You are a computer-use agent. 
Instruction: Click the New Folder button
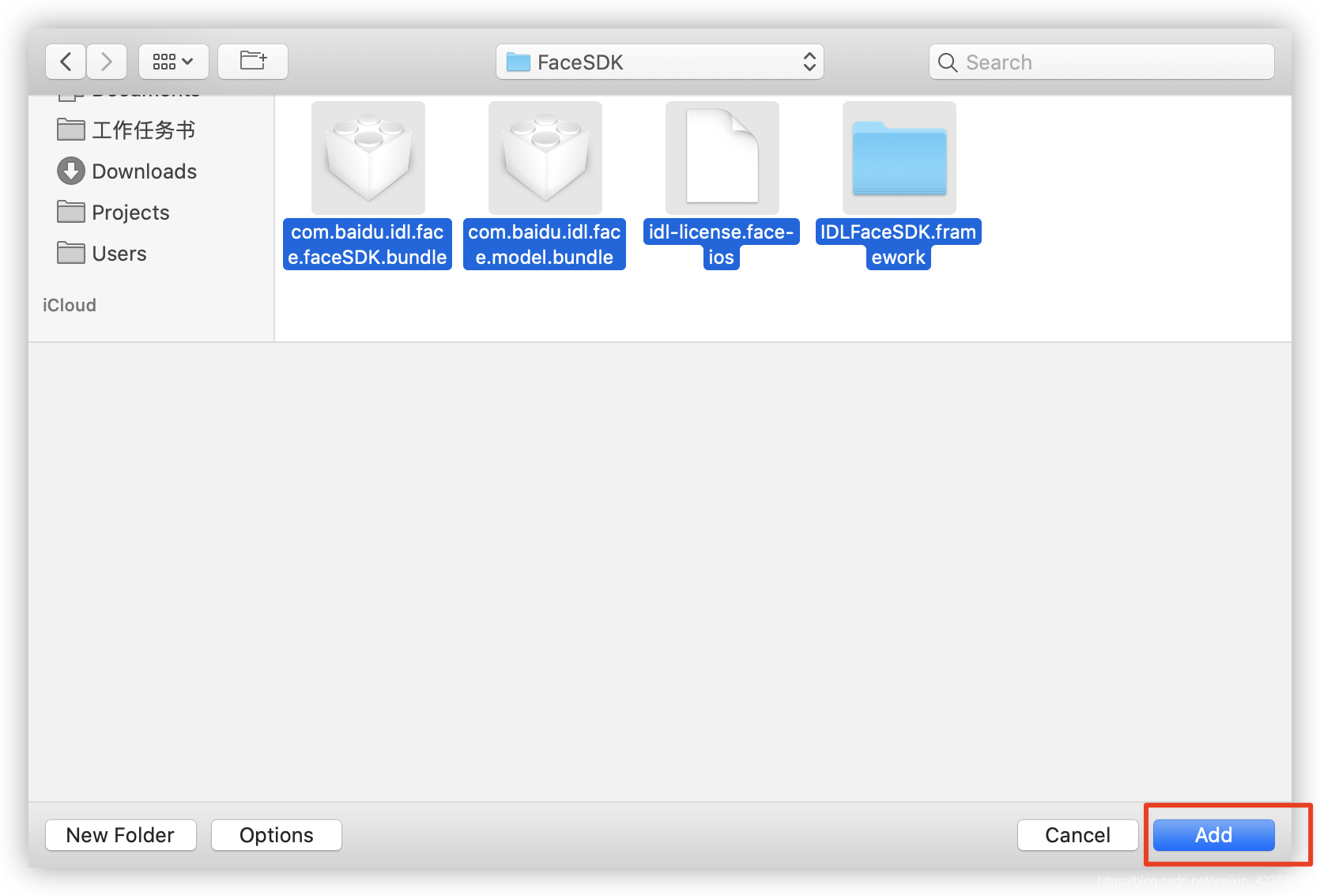tap(121, 835)
